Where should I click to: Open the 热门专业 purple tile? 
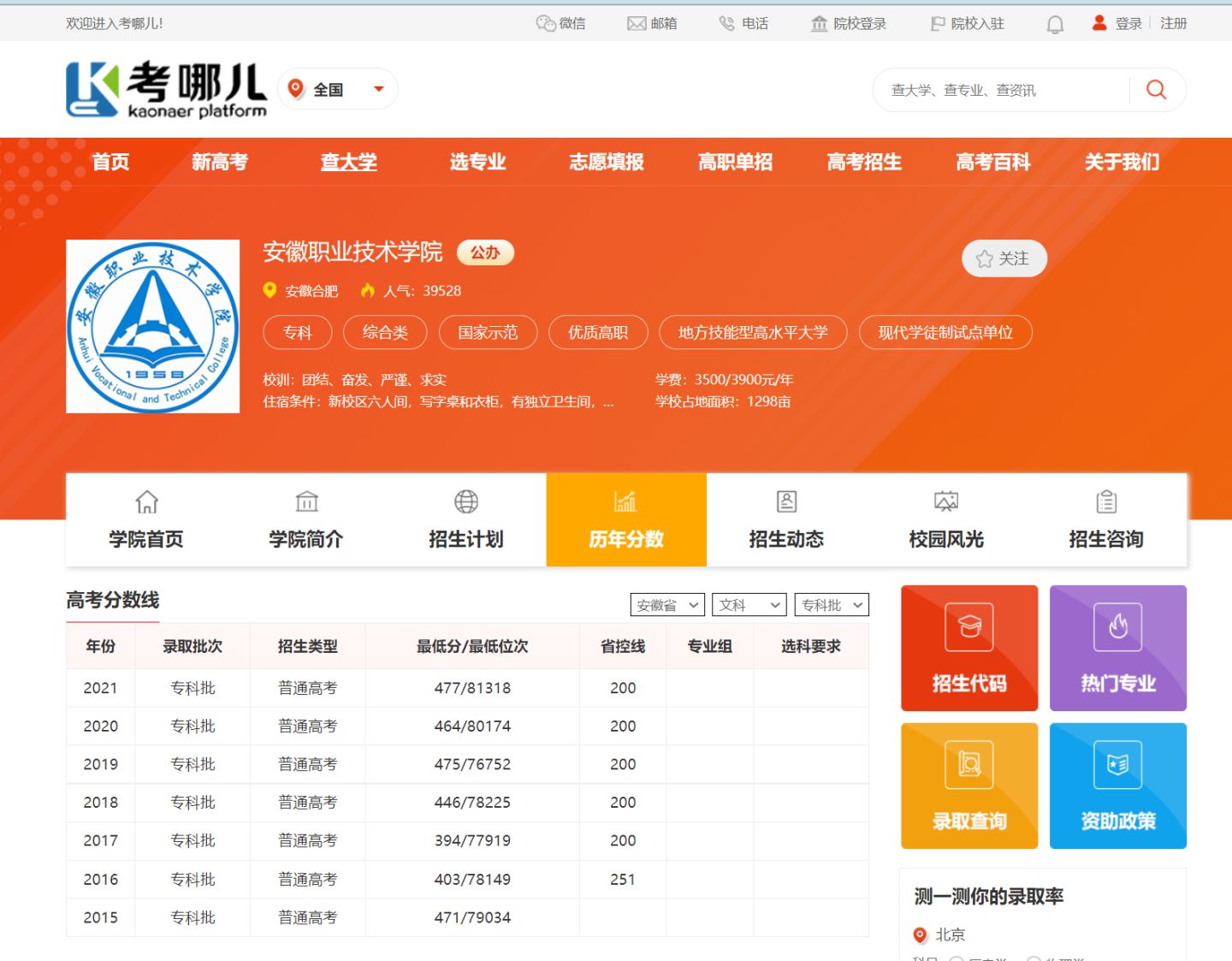click(x=1118, y=648)
